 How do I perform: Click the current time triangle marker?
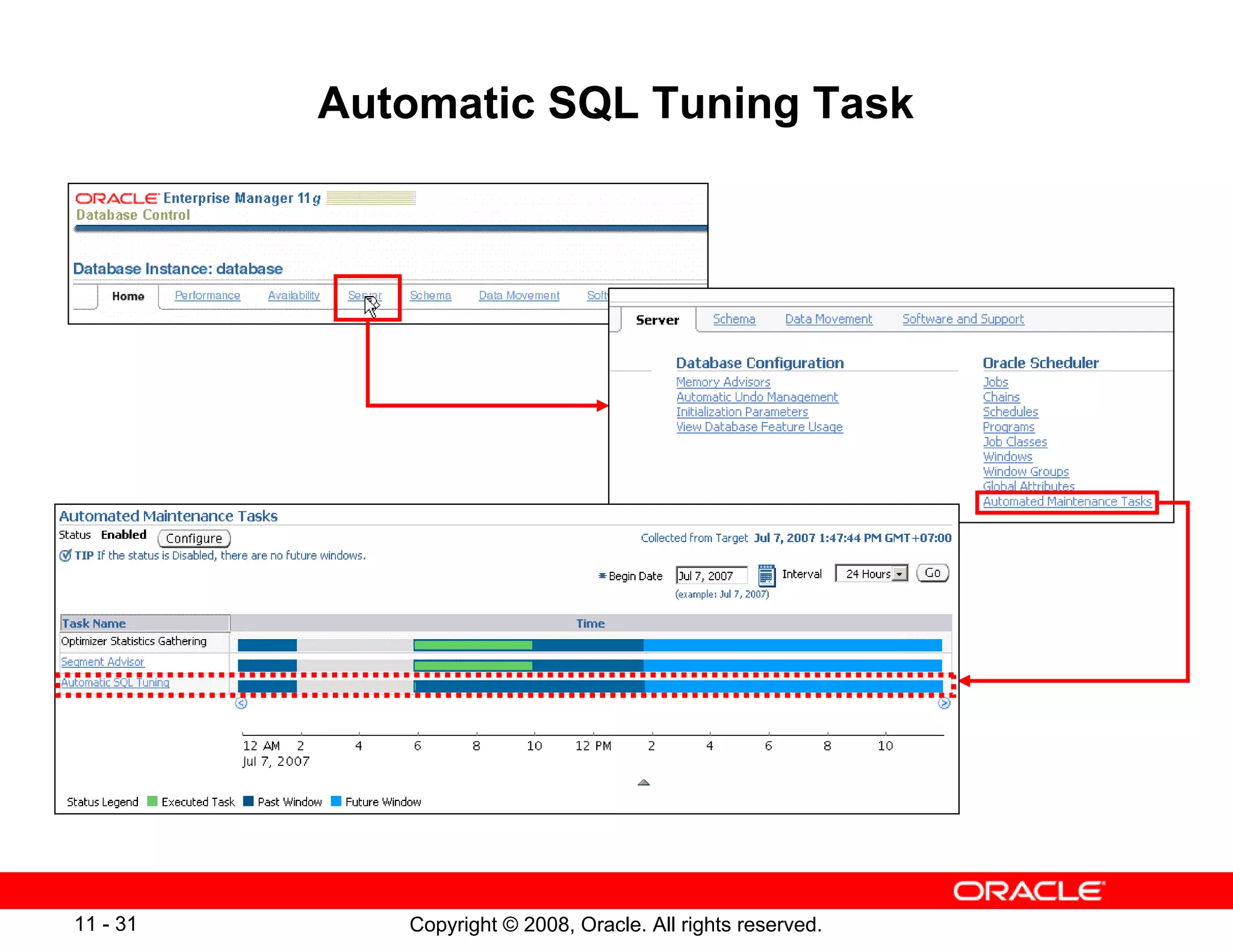click(x=644, y=782)
